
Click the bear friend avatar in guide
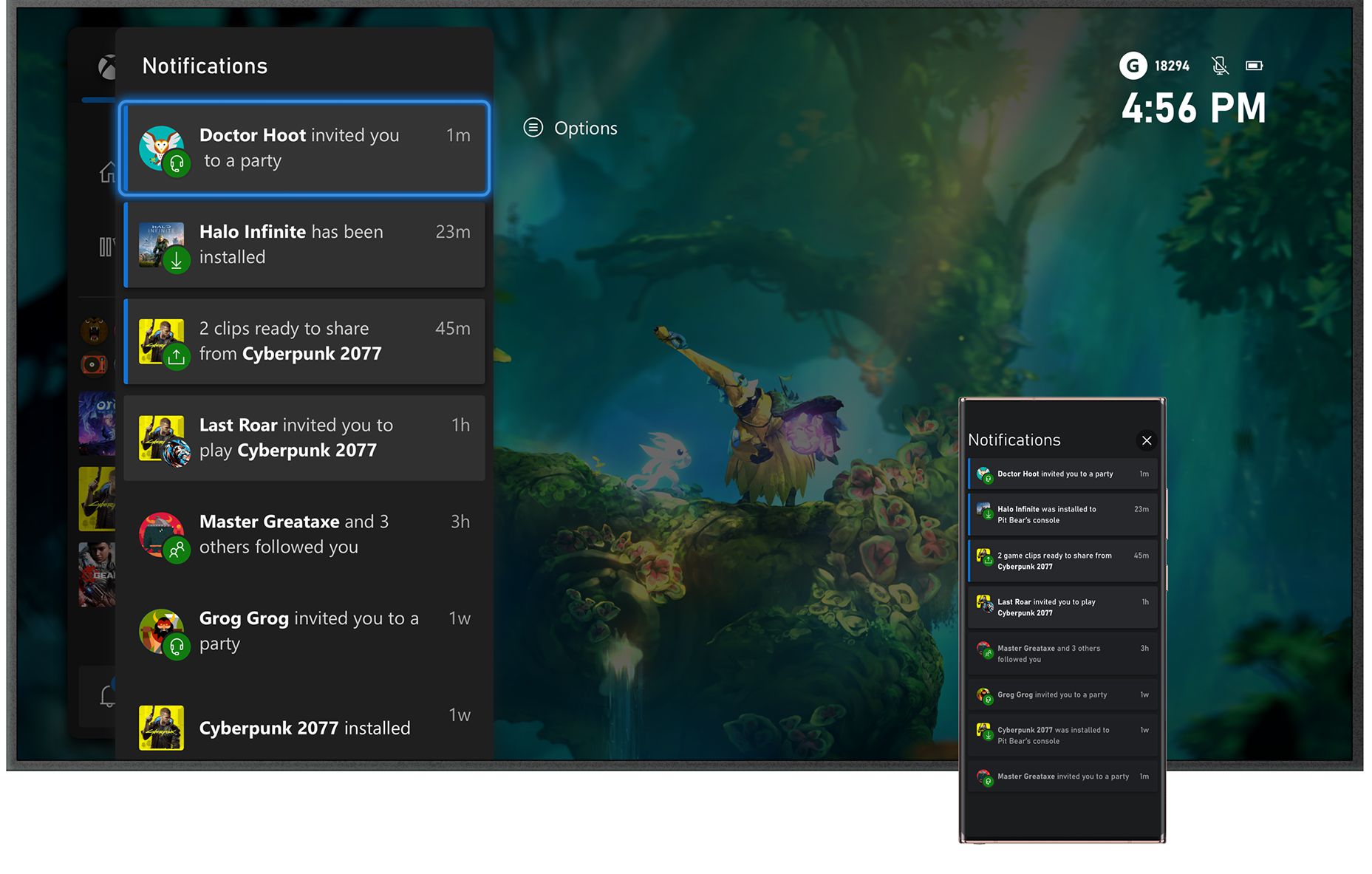click(x=94, y=330)
